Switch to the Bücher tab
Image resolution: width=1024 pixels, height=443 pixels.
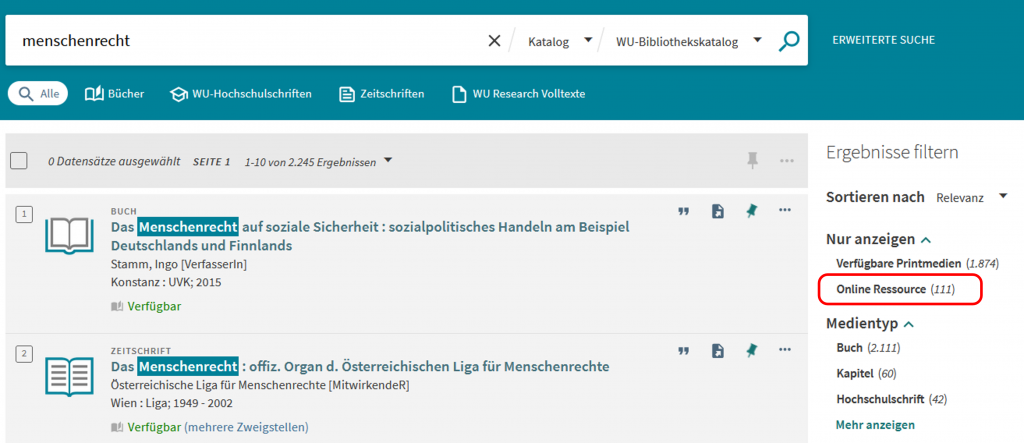(114, 94)
